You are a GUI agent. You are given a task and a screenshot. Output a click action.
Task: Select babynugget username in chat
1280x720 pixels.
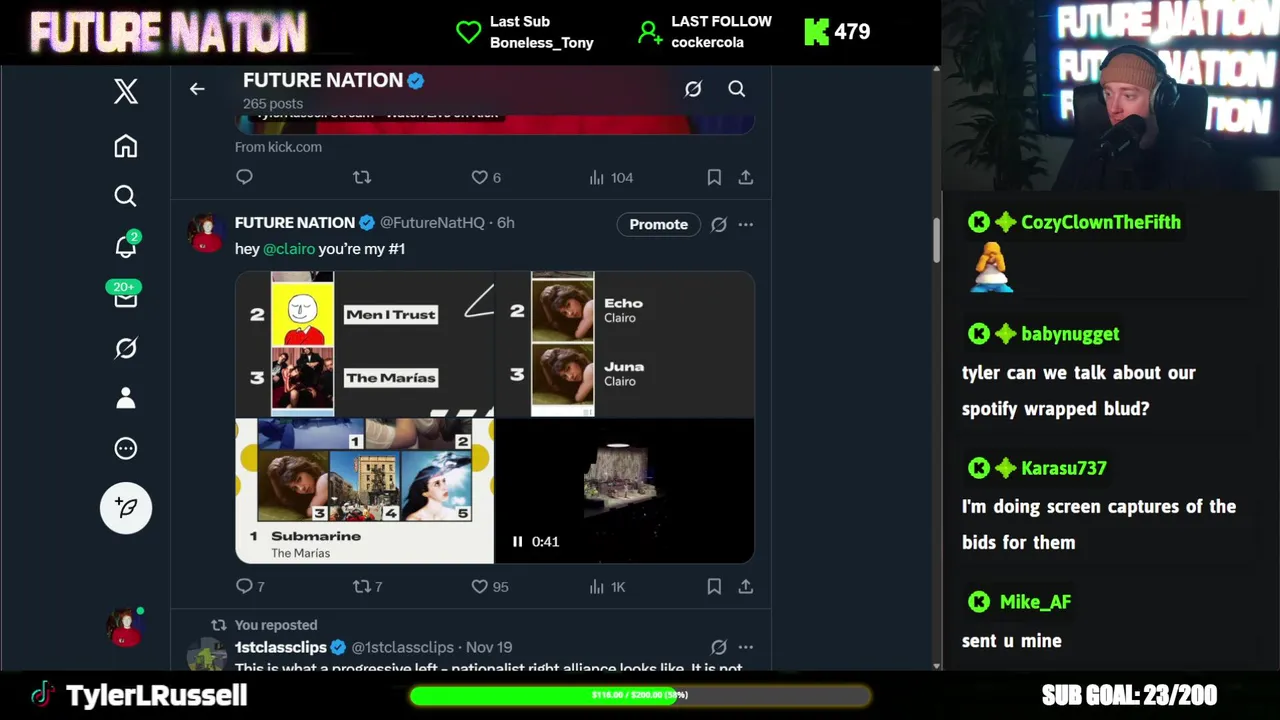[x=1070, y=334]
